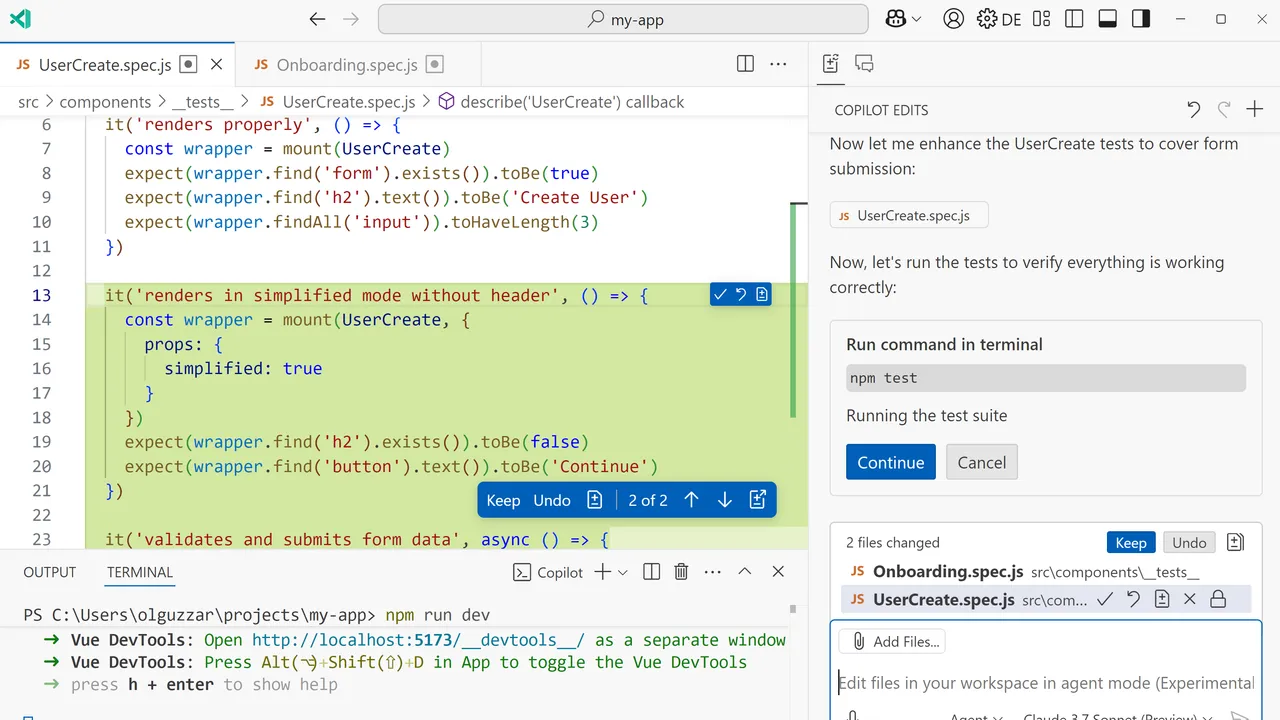Select the Copilot terminal profile icon
Viewport: 1280px width, 720px height.
(548, 572)
